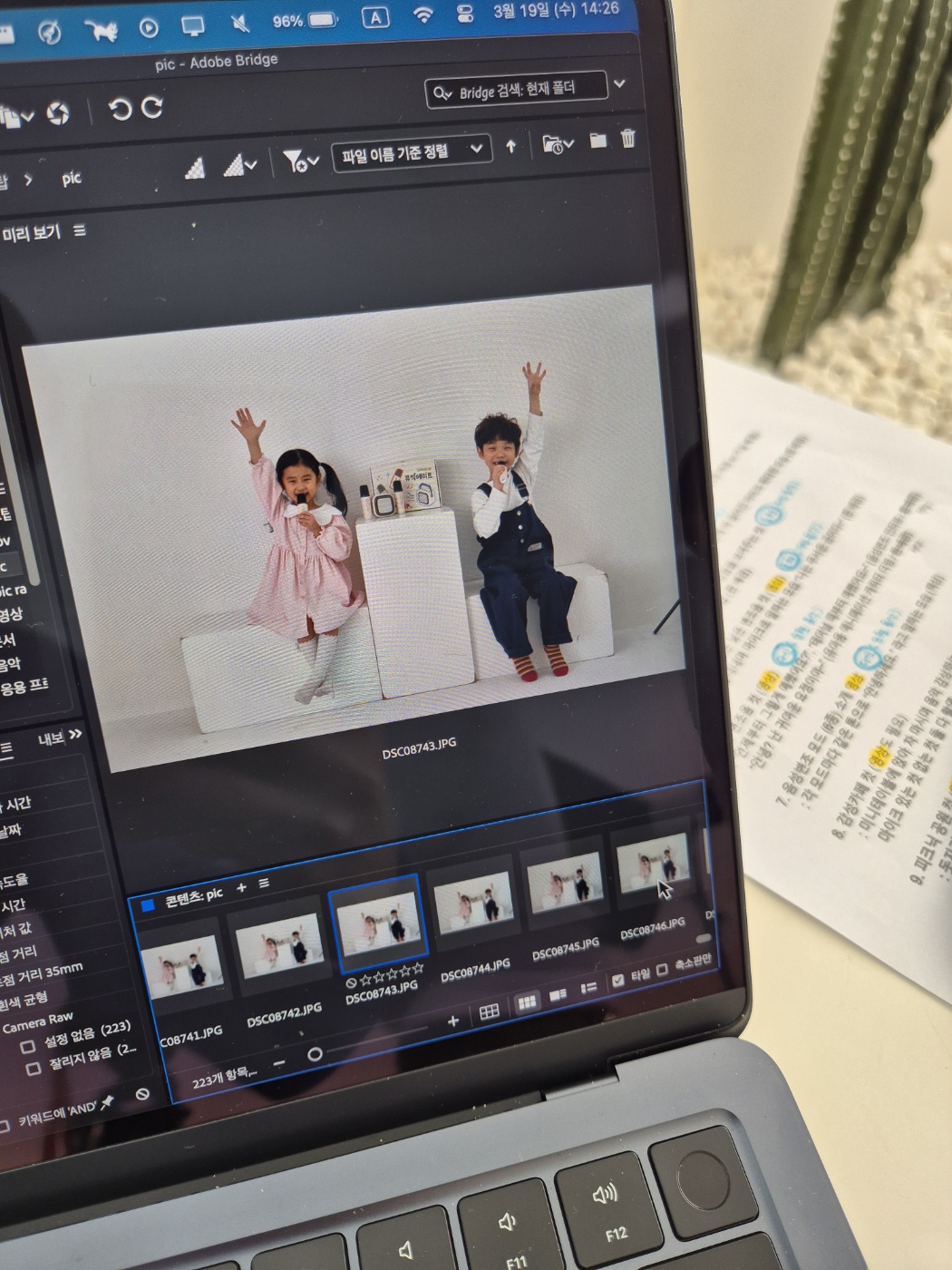Toggle ascending sort order arrow
The height and width of the screenshot is (1270, 952).
pyautogui.click(x=511, y=146)
